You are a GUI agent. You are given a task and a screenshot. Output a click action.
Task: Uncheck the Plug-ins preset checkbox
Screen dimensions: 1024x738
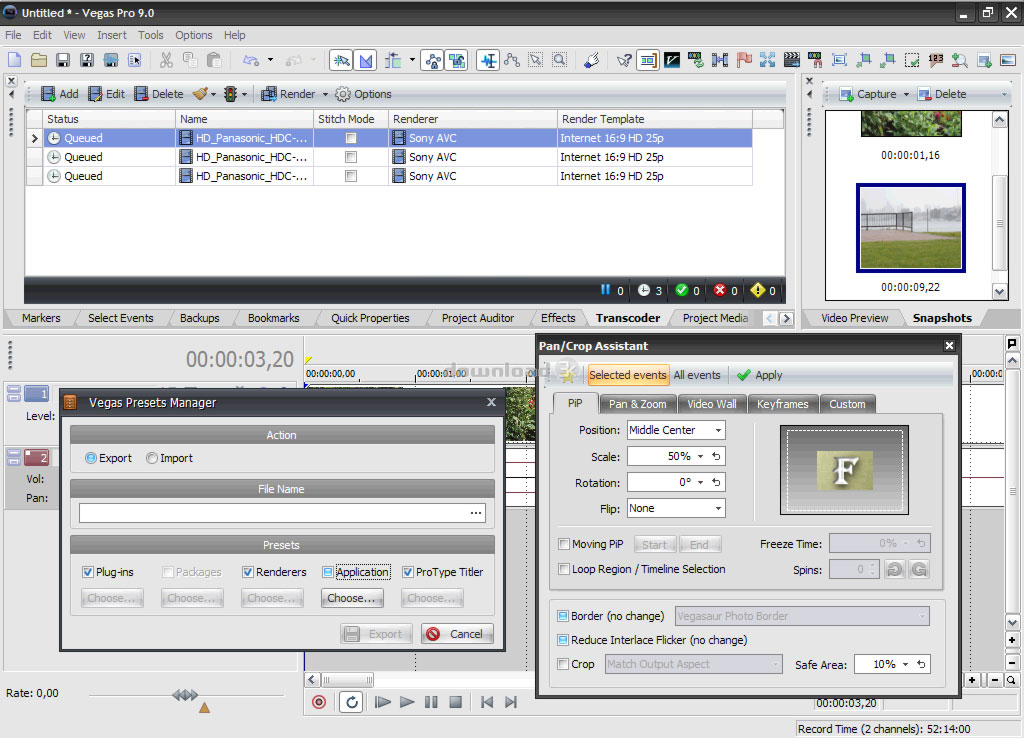(x=88, y=572)
